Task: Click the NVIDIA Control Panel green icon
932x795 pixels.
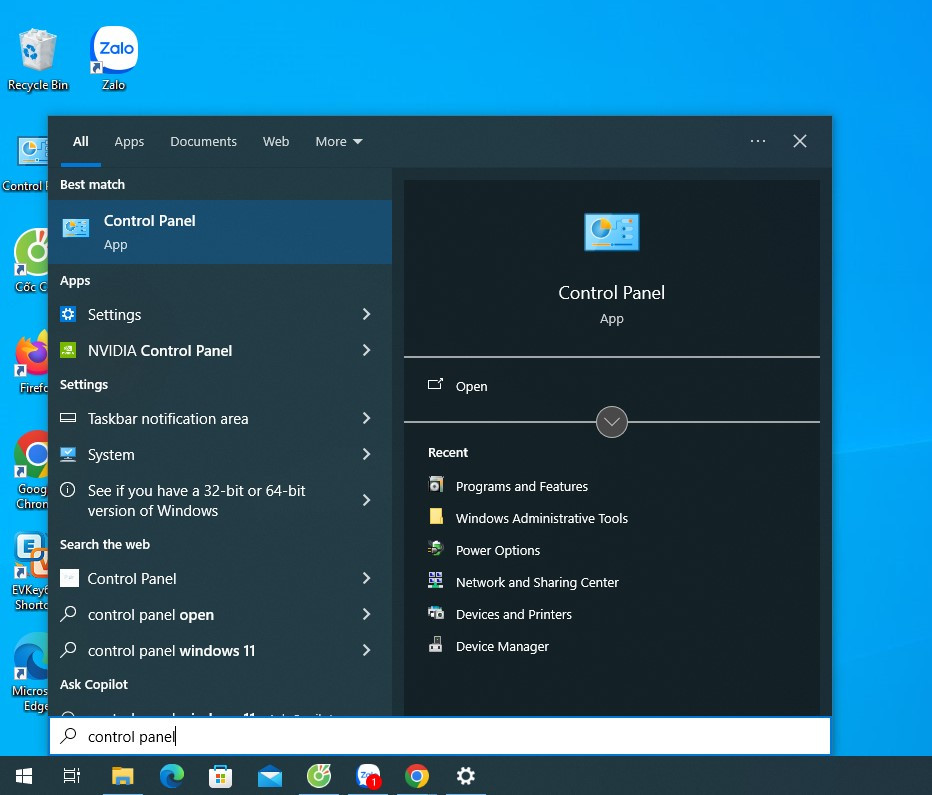Action: click(68, 350)
